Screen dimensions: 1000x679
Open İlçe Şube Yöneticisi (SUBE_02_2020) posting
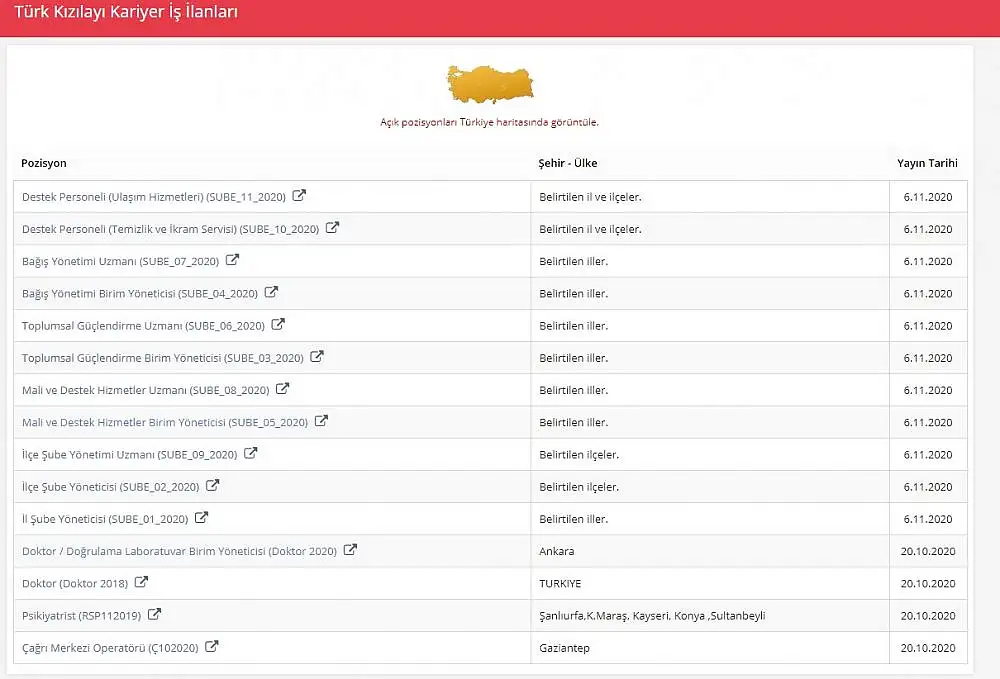[110, 487]
